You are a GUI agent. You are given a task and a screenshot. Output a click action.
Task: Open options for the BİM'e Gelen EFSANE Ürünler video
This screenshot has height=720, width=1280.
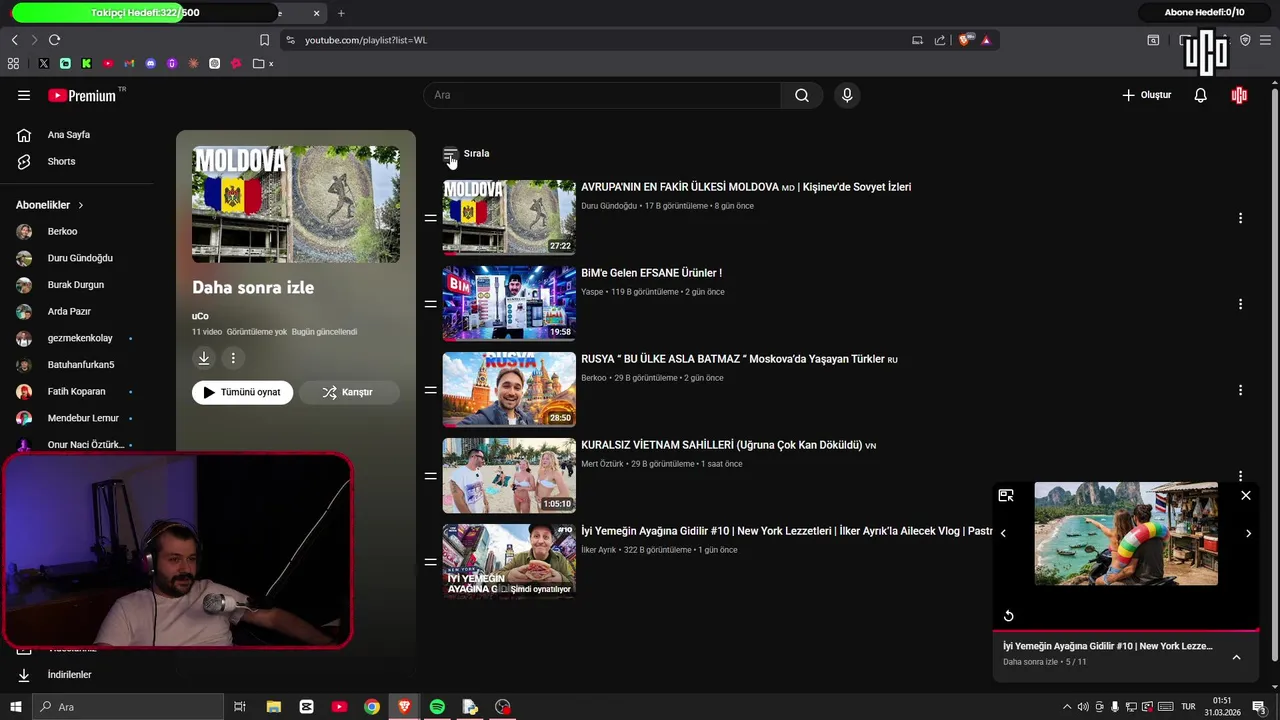(1240, 304)
